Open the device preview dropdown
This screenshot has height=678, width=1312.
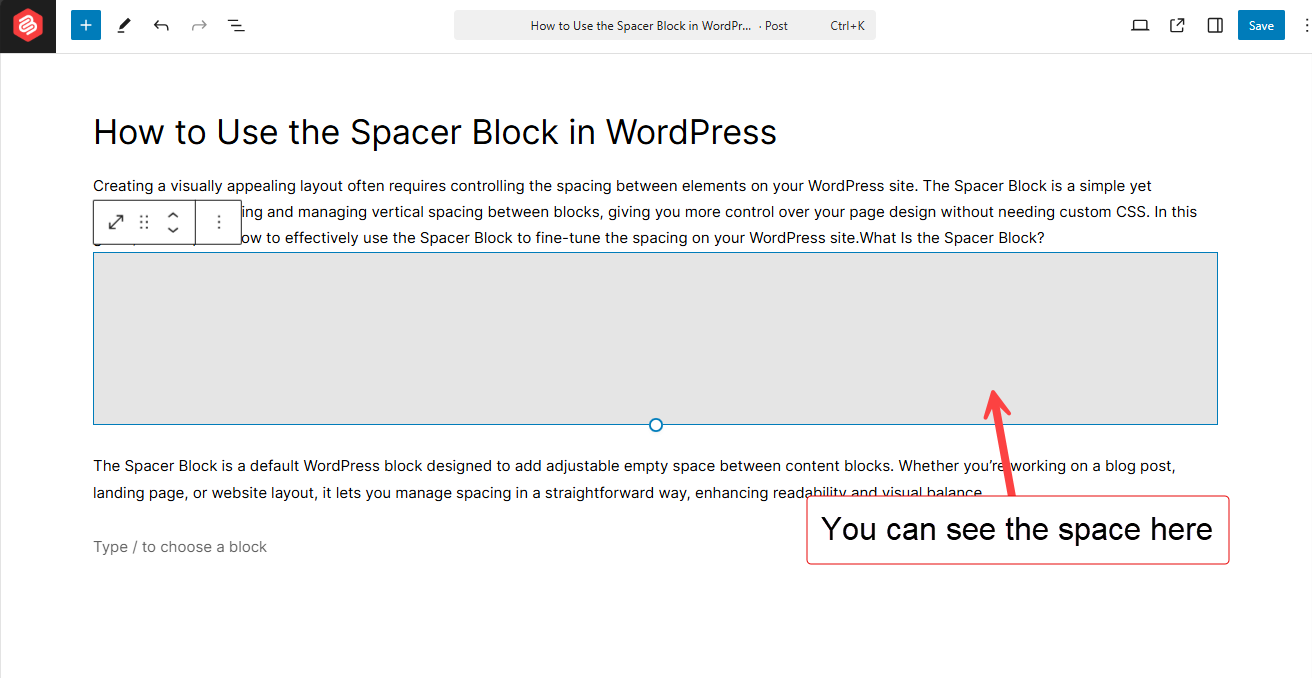click(1140, 25)
